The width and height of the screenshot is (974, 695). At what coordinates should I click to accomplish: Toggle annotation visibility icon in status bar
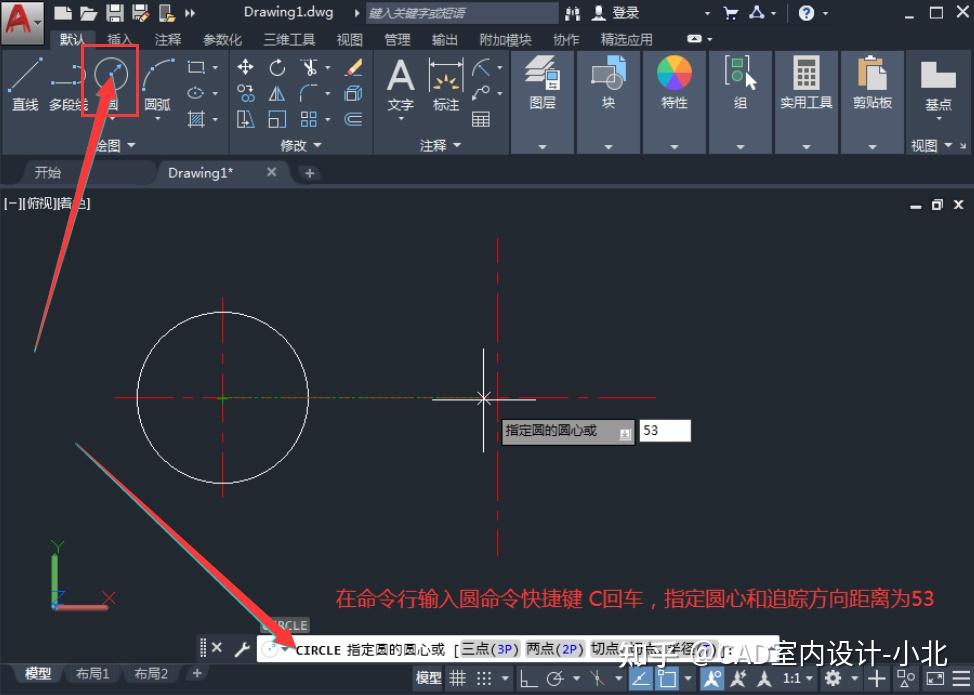712,678
